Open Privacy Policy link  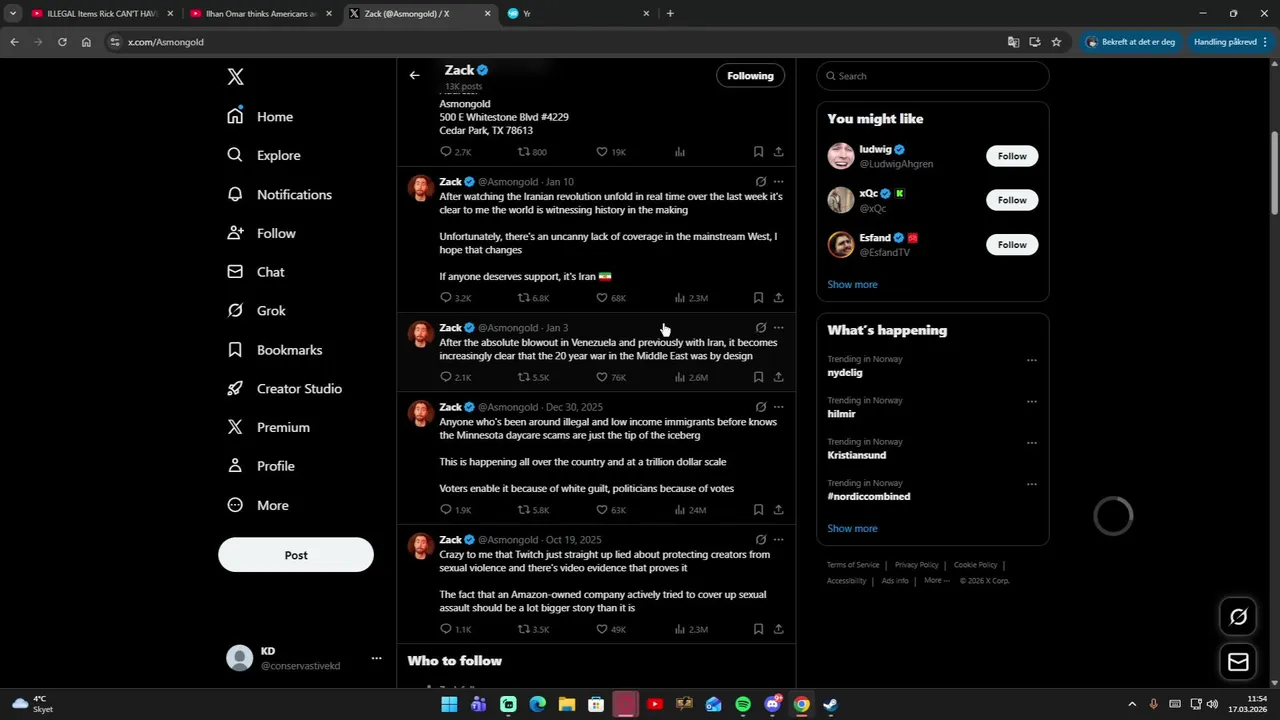916,565
